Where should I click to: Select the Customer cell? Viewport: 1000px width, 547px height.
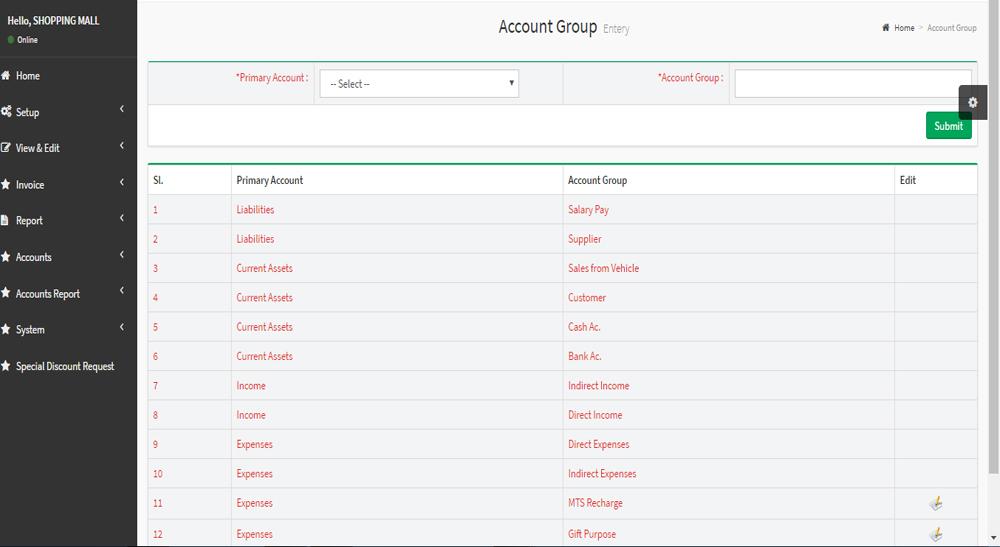pos(728,298)
